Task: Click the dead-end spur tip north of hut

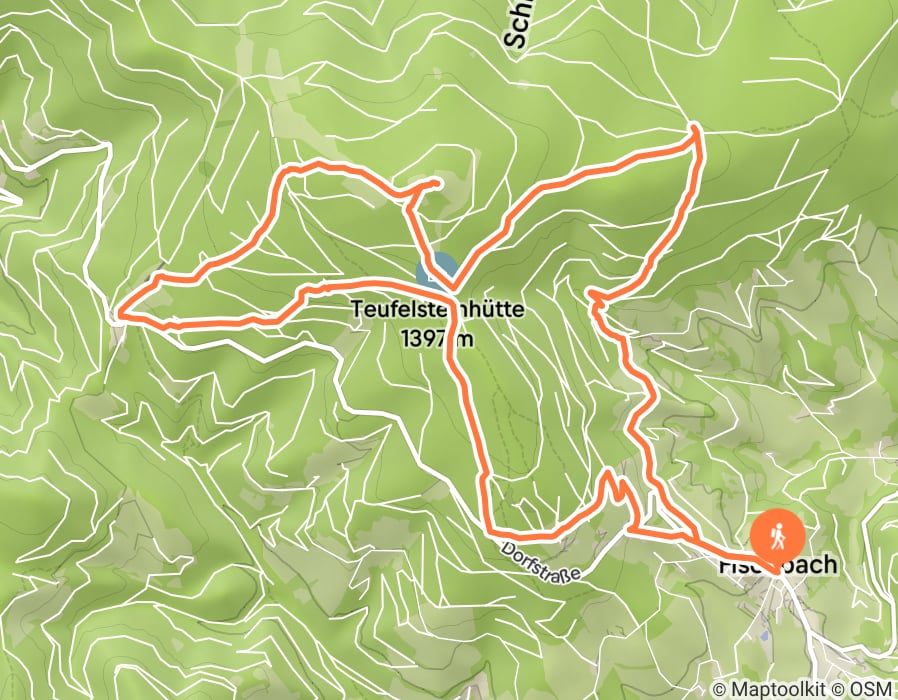Action: pos(438,183)
